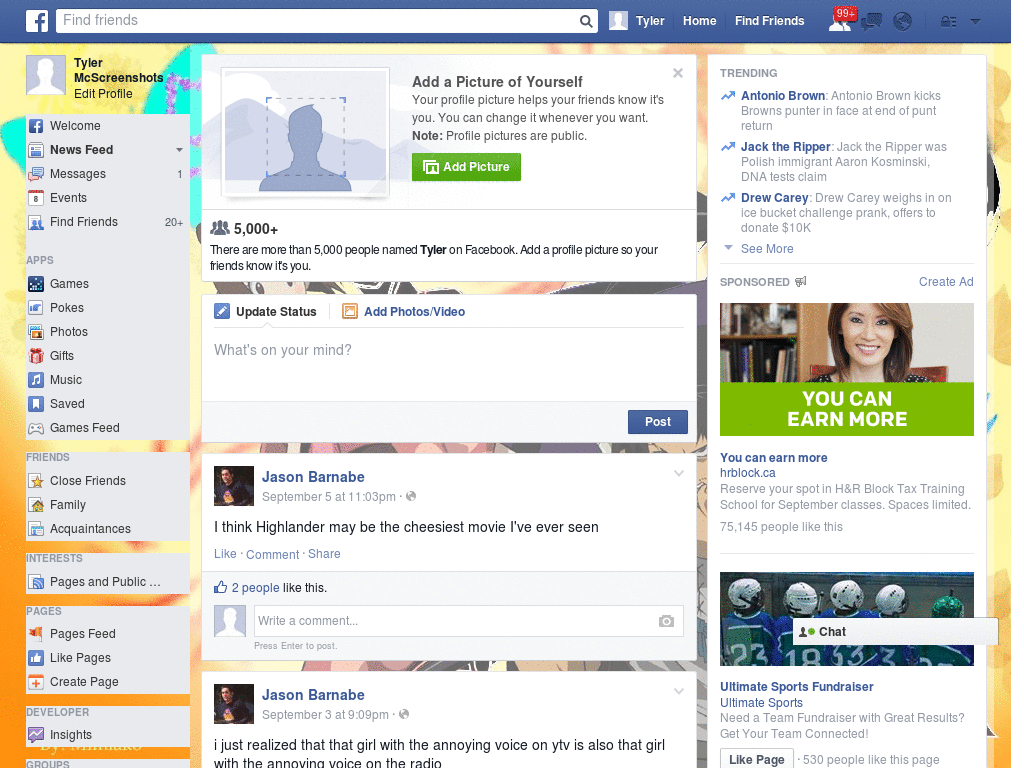Viewport: 1024px width, 768px height.
Task: Click the What's on your mind field
Action: click(x=449, y=363)
